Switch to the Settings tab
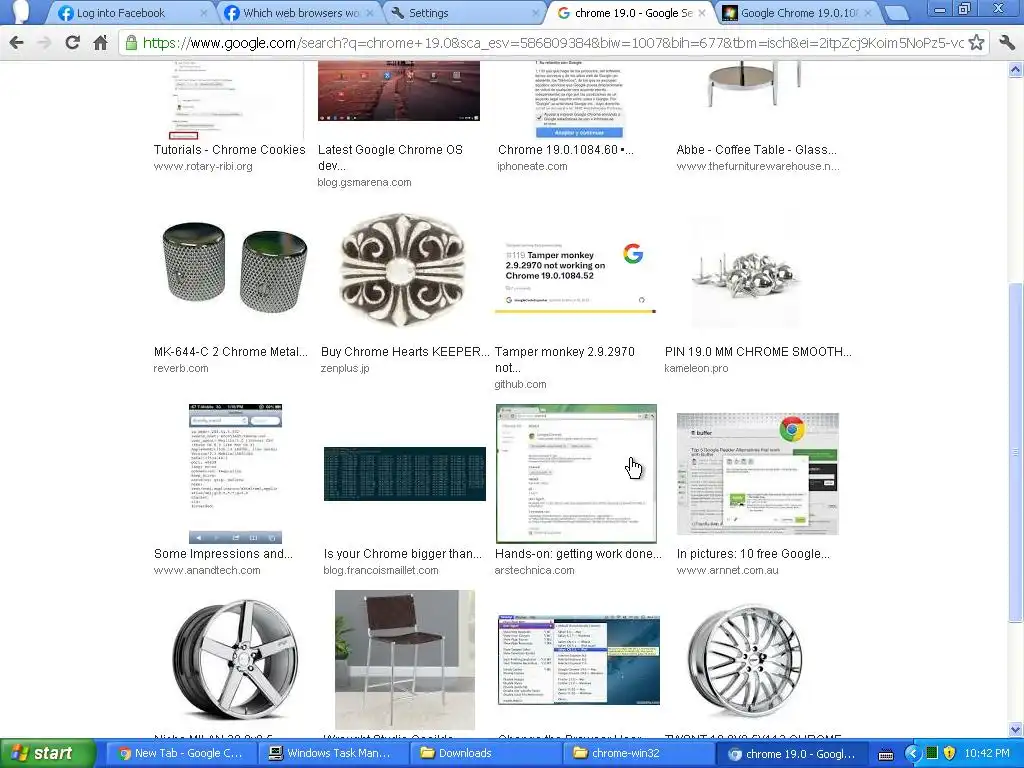The height and width of the screenshot is (768, 1024). [464, 12]
